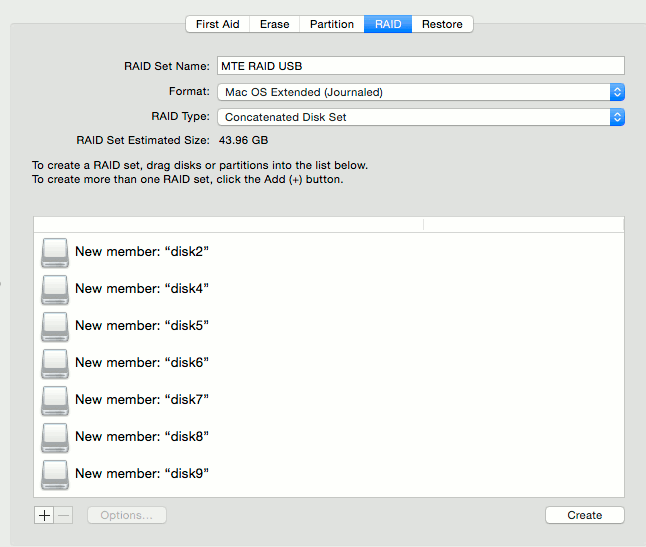The image size is (646, 547).
Task: Click the left column header of the list
Action: click(x=228, y=224)
